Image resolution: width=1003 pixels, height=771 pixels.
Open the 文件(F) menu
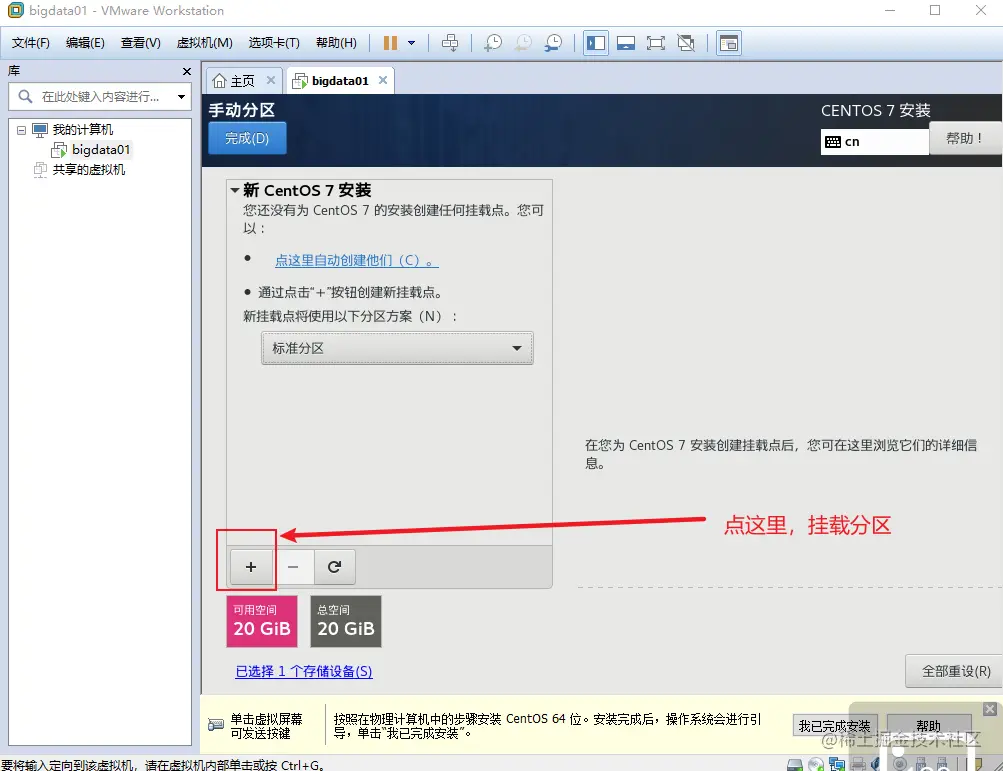tap(31, 43)
